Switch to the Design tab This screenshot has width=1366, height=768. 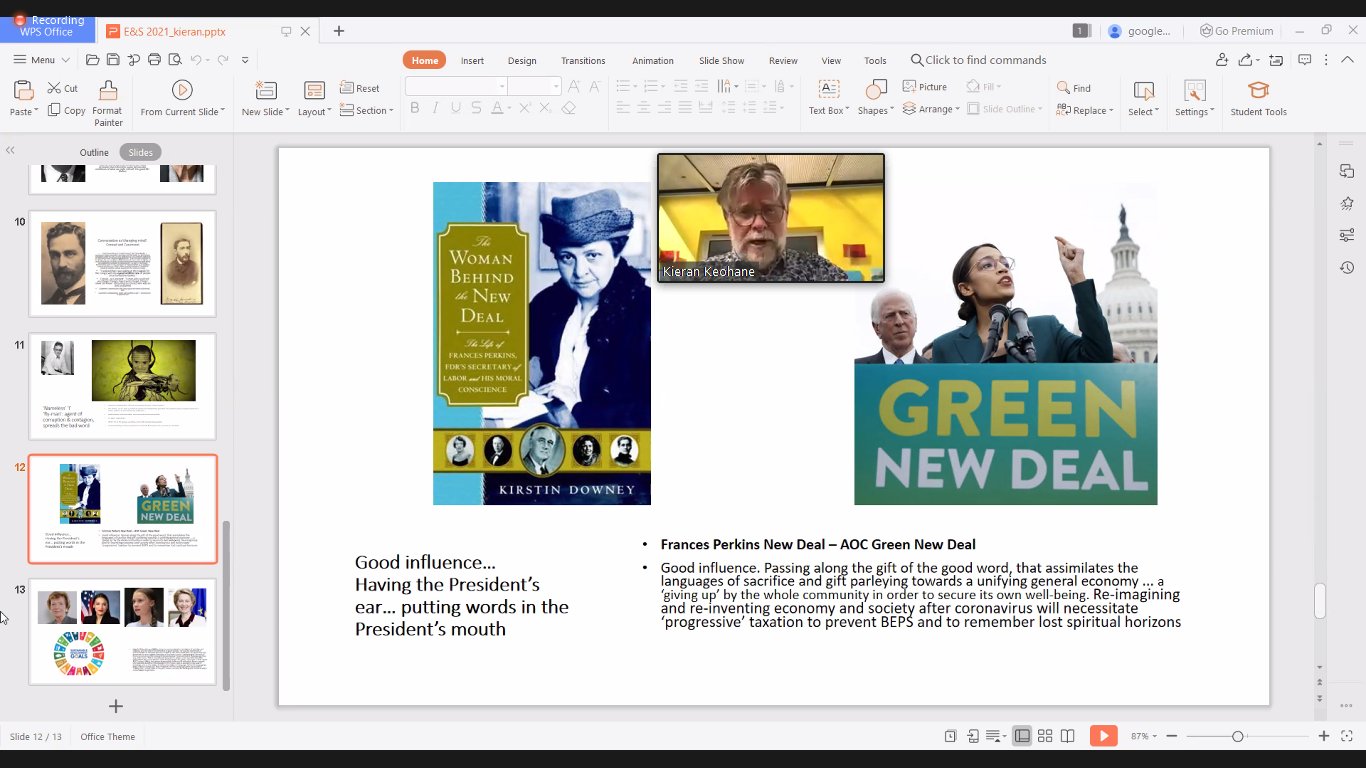click(x=522, y=61)
